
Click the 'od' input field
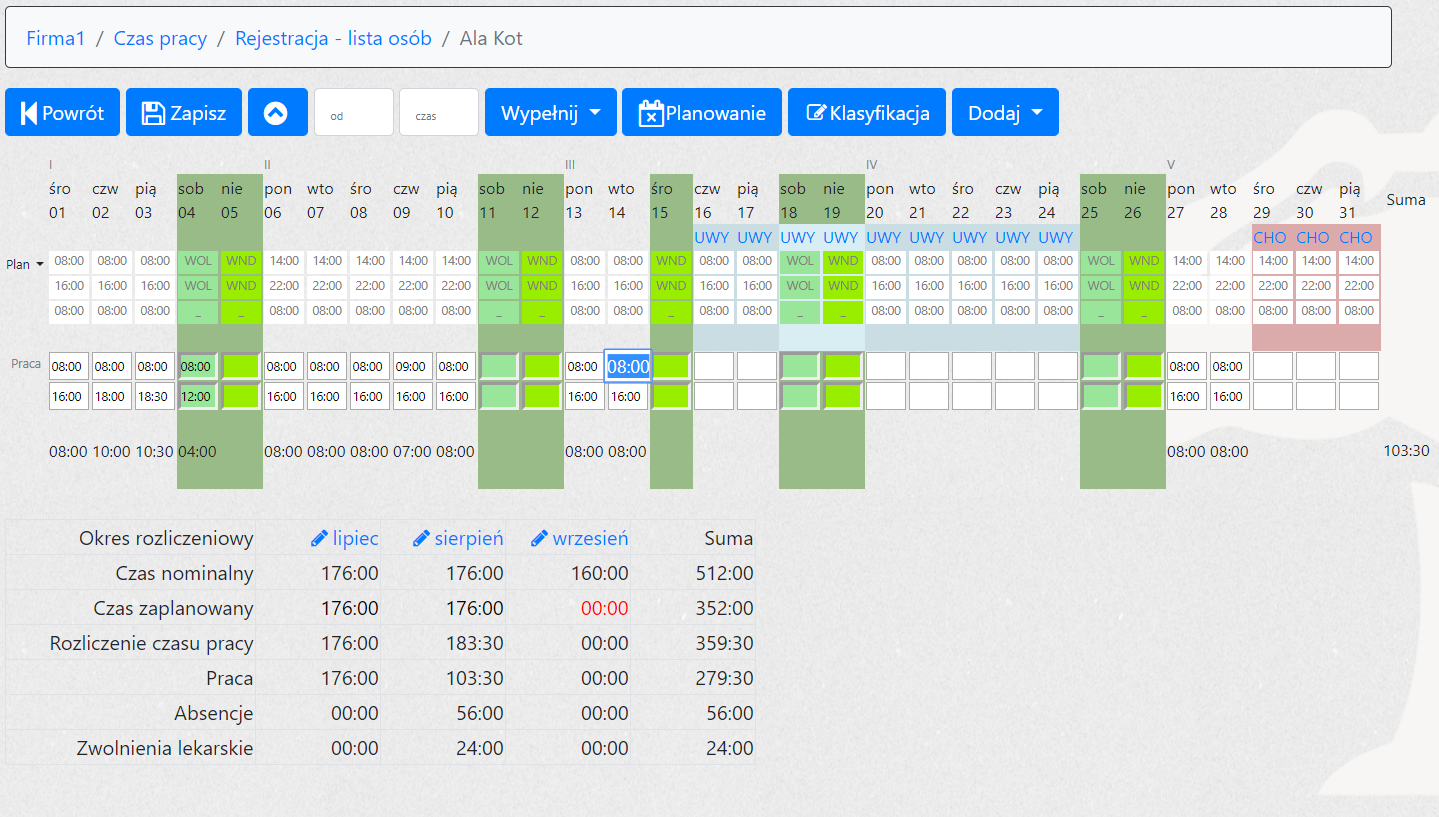[353, 113]
